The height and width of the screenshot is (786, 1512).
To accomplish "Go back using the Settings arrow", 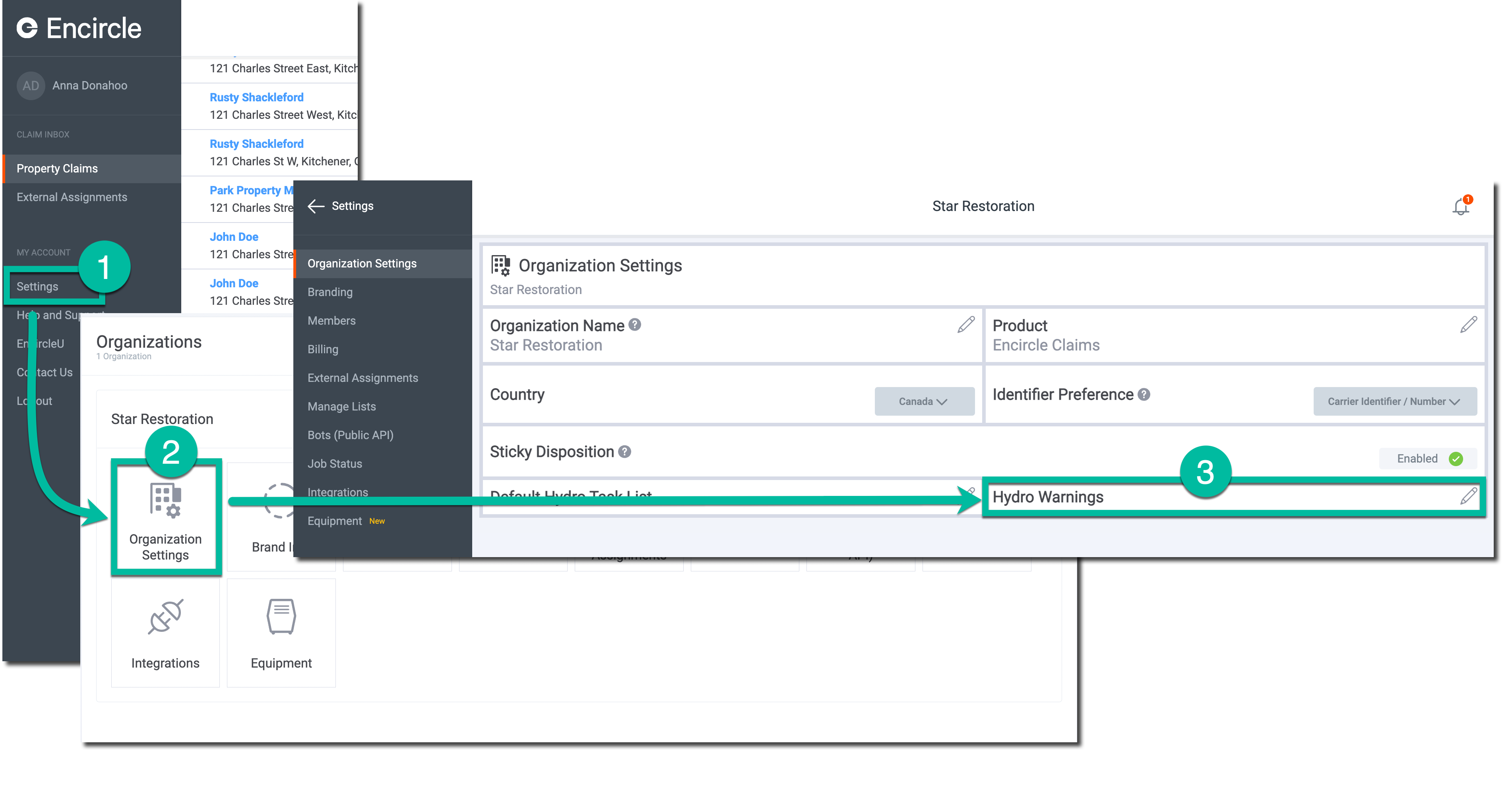I will pos(316,206).
